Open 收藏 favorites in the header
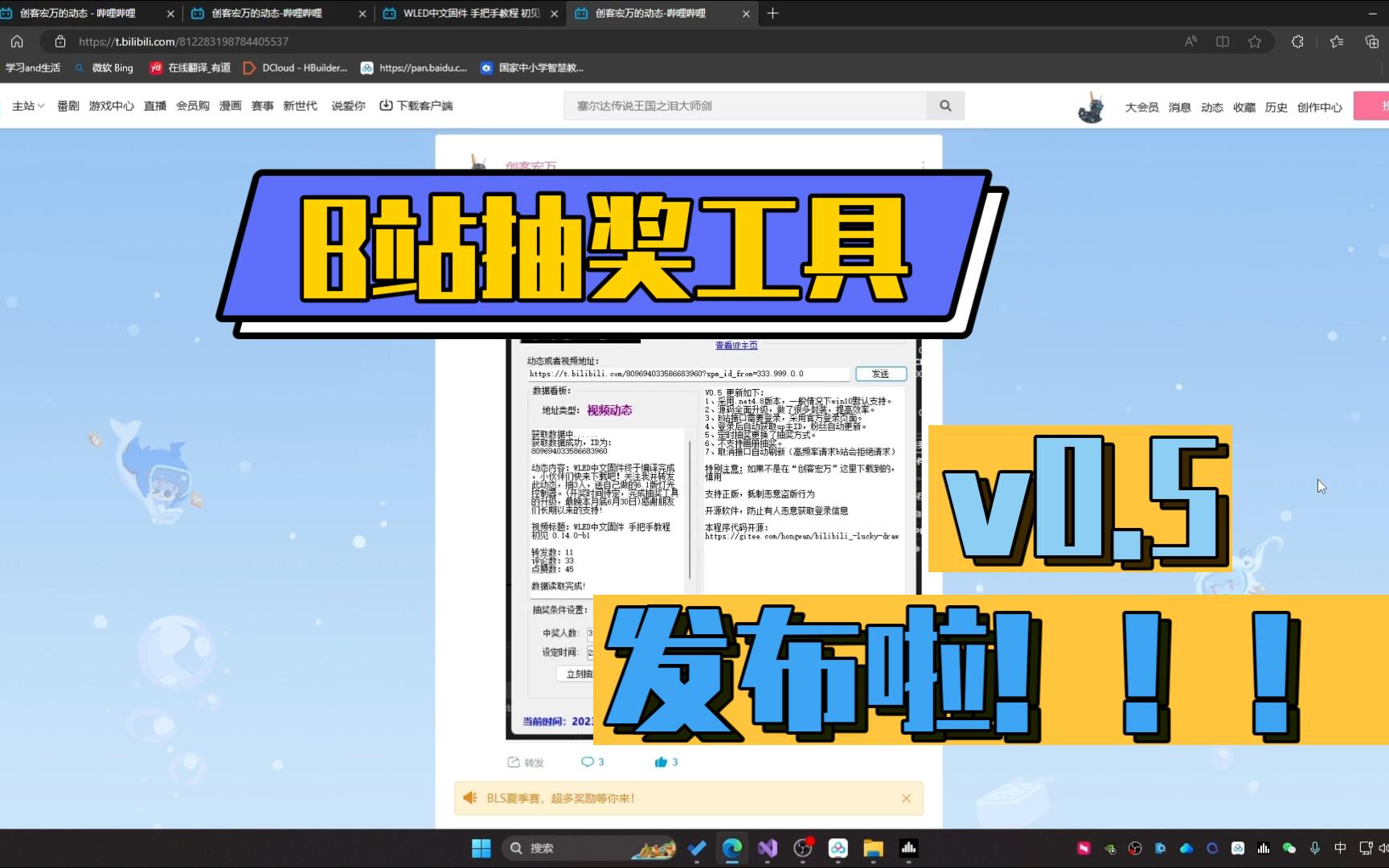Image resolution: width=1389 pixels, height=868 pixels. [1244, 107]
